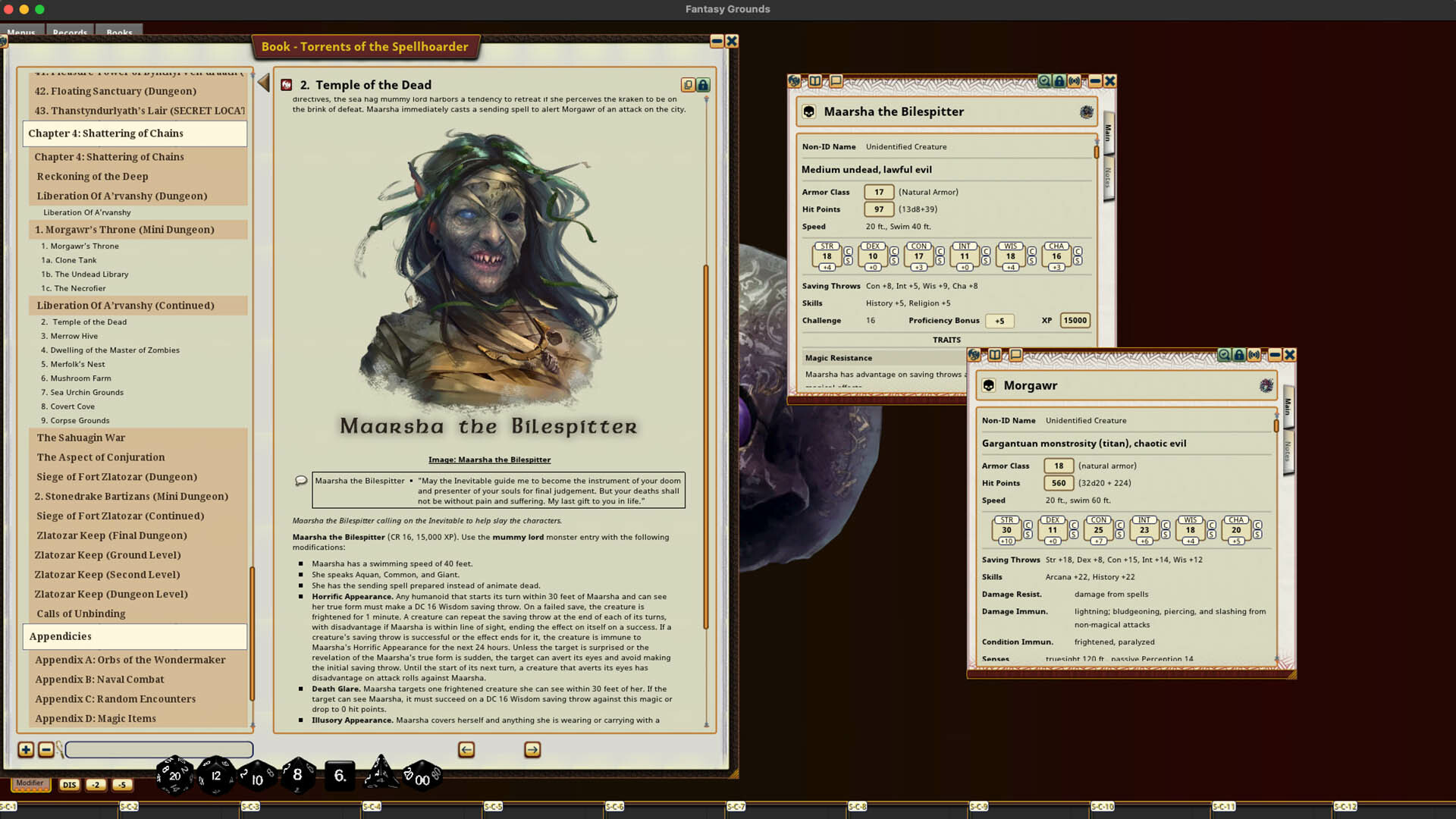The height and width of the screenshot is (819, 1456).
Task: Roll the d20 from the dice tray
Action: click(x=174, y=776)
